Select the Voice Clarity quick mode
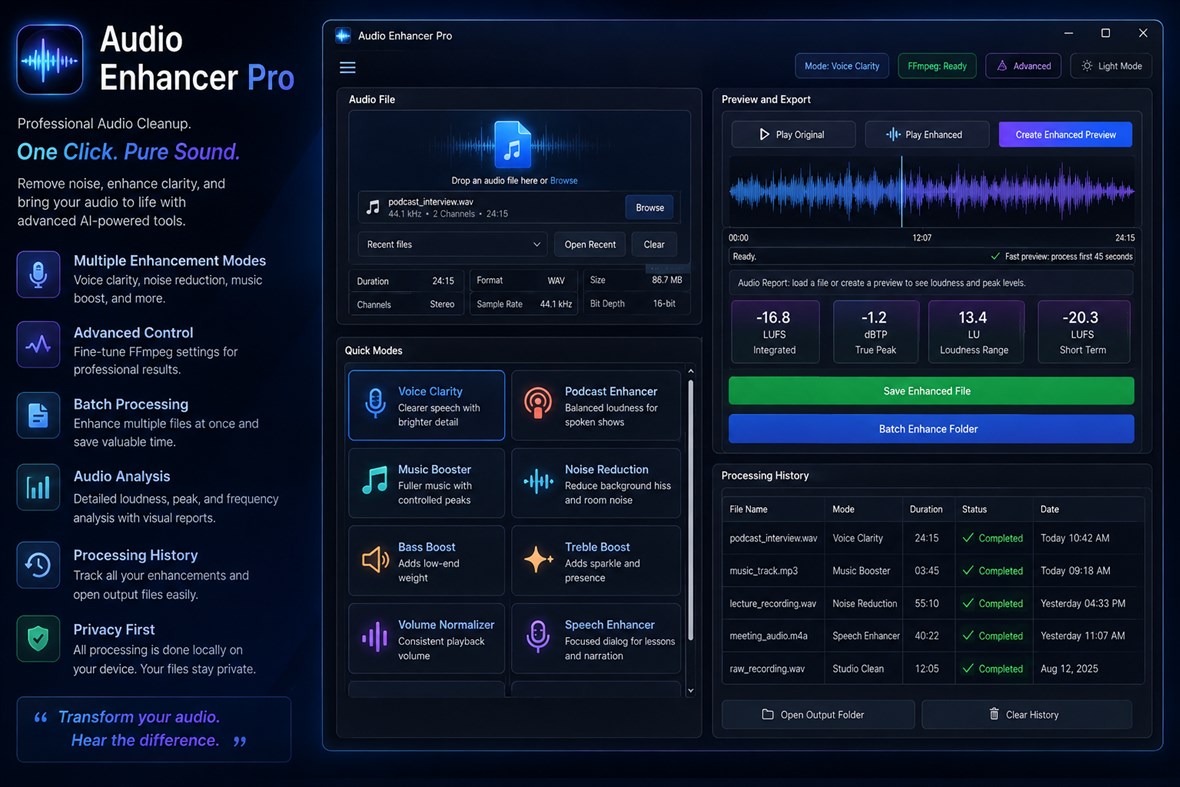1180x787 pixels. tap(427, 405)
